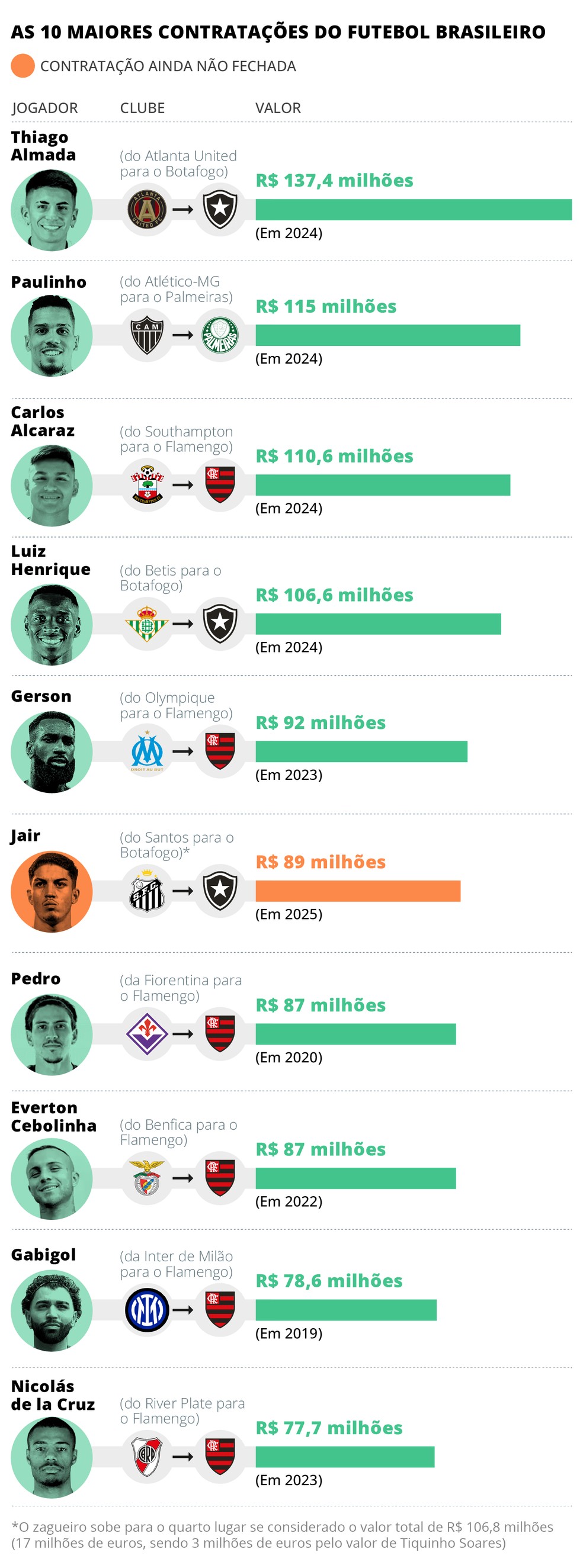Select the River Plate club crest
The height and width of the screenshot is (1568, 583).
(x=147, y=1457)
